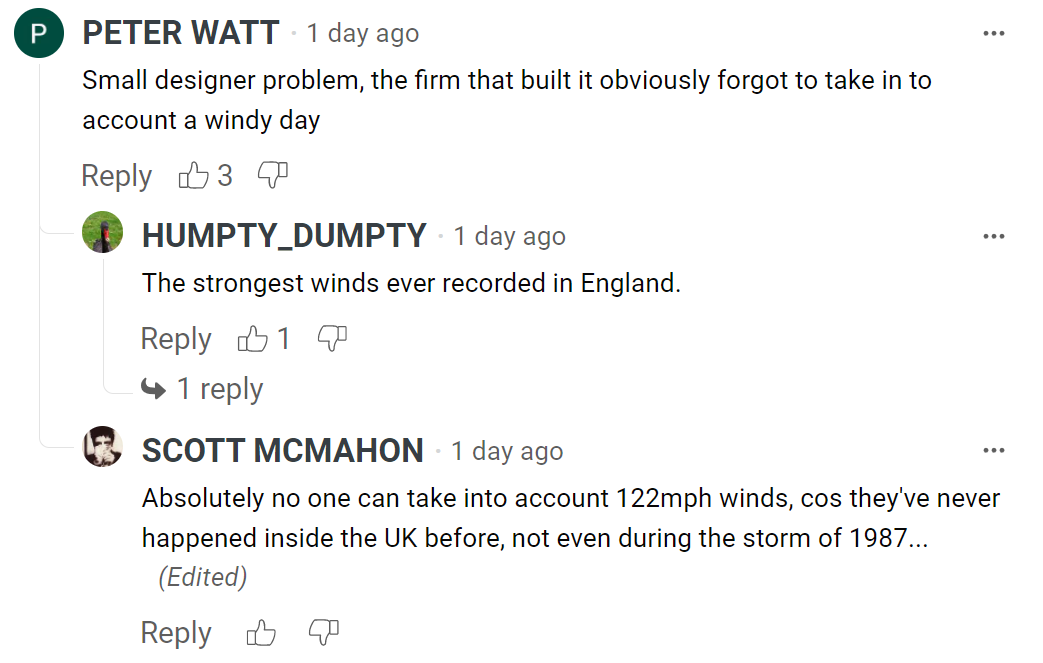This screenshot has height=663, width=1043.
Task: Open Peter Watt's green P avatar
Action: click(x=39, y=35)
